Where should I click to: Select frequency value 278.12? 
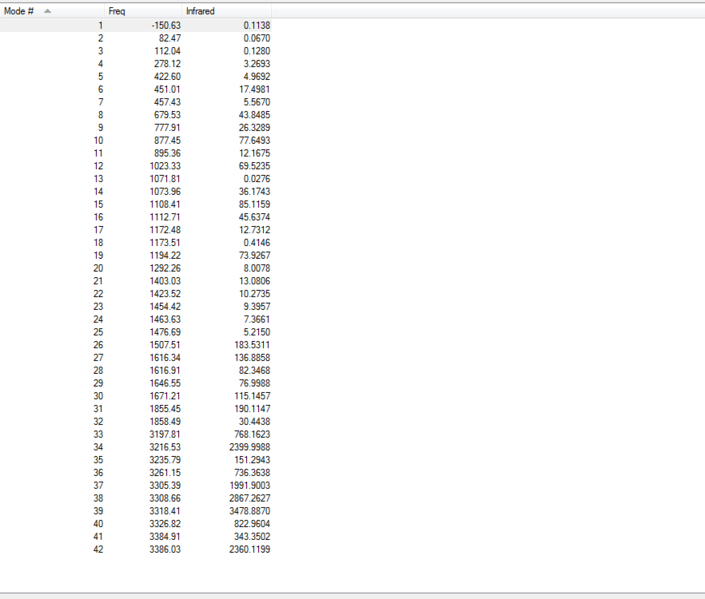(x=167, y=64)
